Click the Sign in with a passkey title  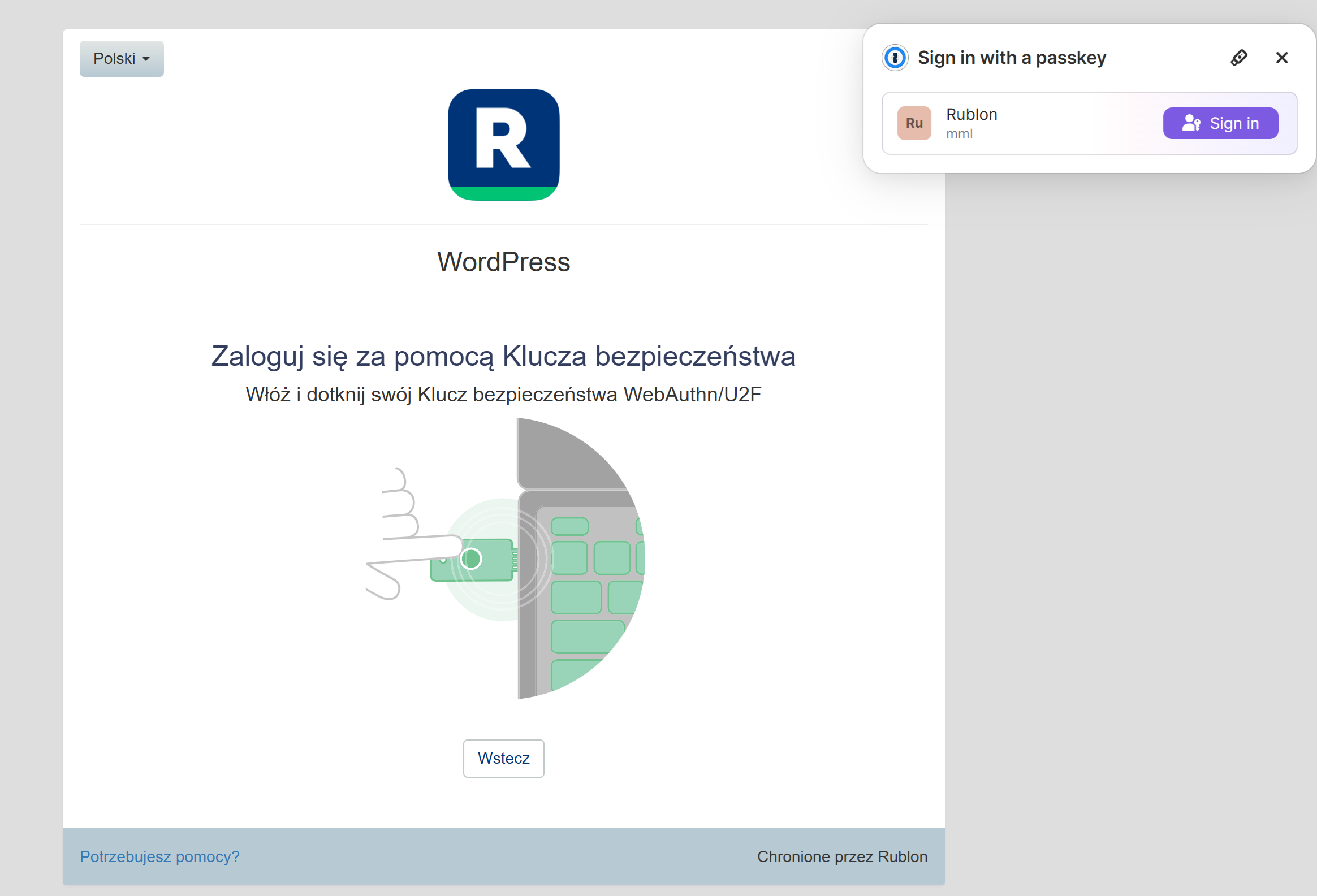tap(1012, 58)
